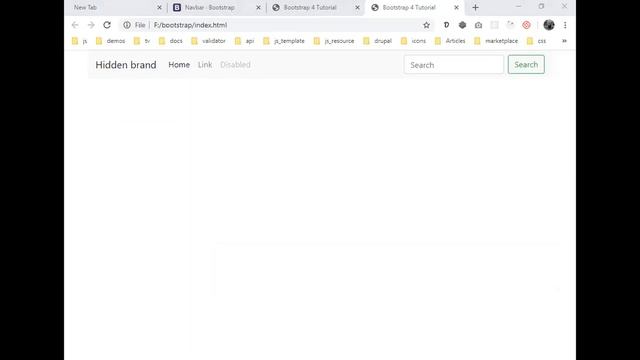Screen dimensions: 640x360
Task: Close the New Tab tab
Action: tap(160, 7)
